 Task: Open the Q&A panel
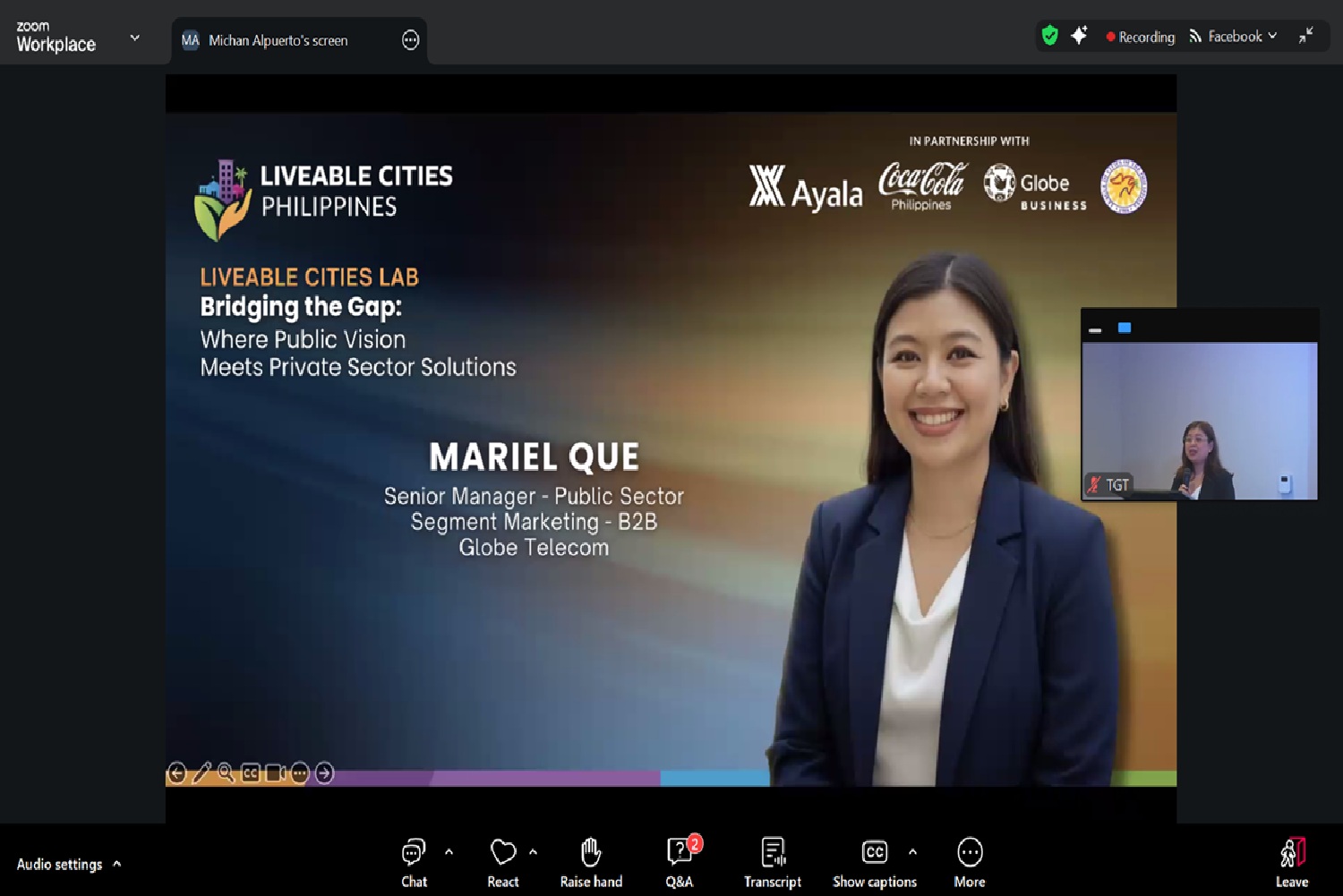[679, 861]
